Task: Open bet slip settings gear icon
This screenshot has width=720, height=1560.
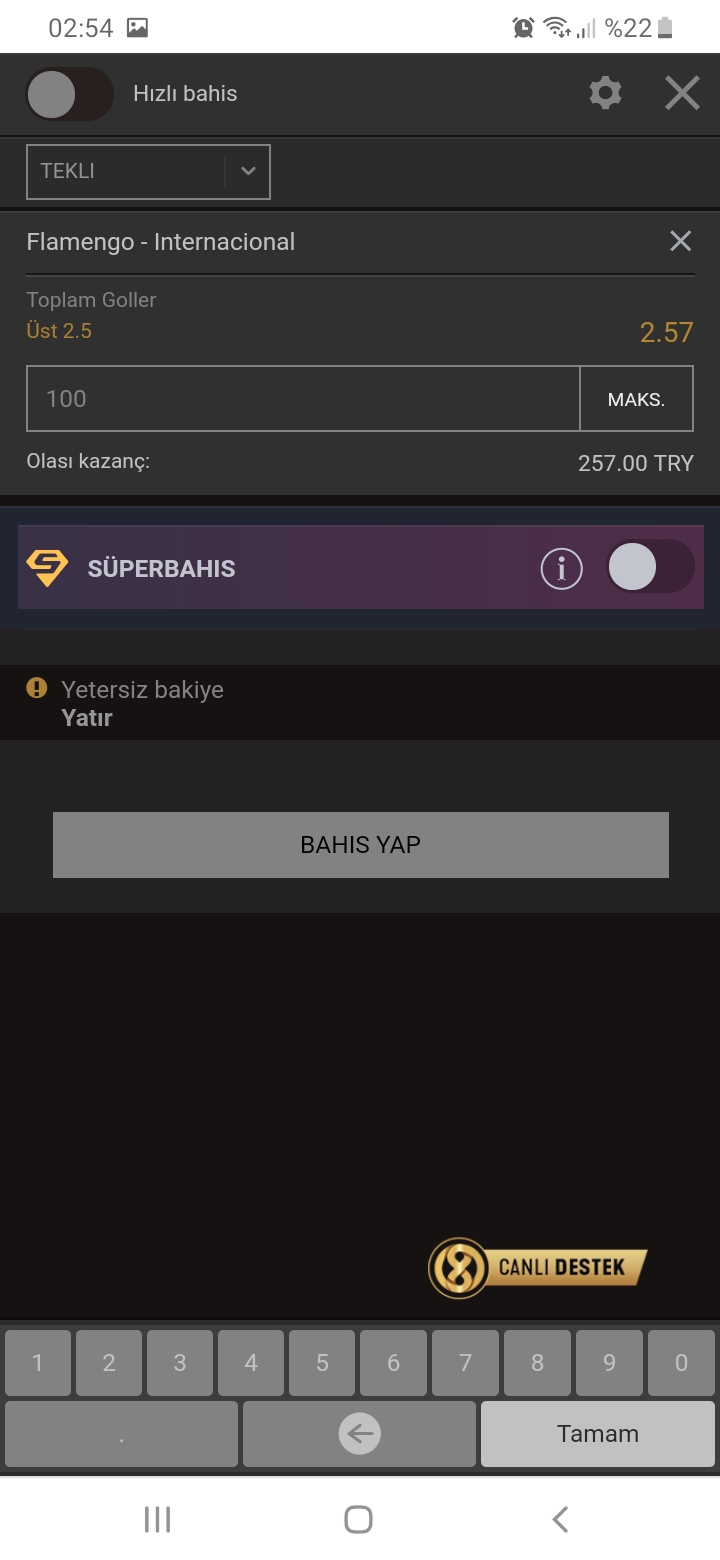Action: (x=605, y=93)
